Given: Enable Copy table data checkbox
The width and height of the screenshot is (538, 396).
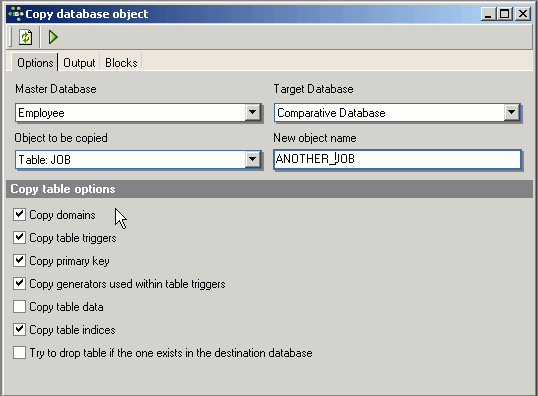Looking at the screenshot, I should [20, 306].
